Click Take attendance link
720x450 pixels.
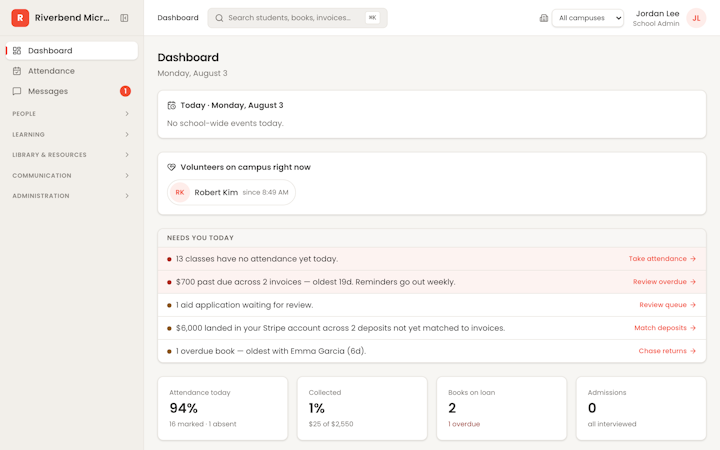click(662, 259)
